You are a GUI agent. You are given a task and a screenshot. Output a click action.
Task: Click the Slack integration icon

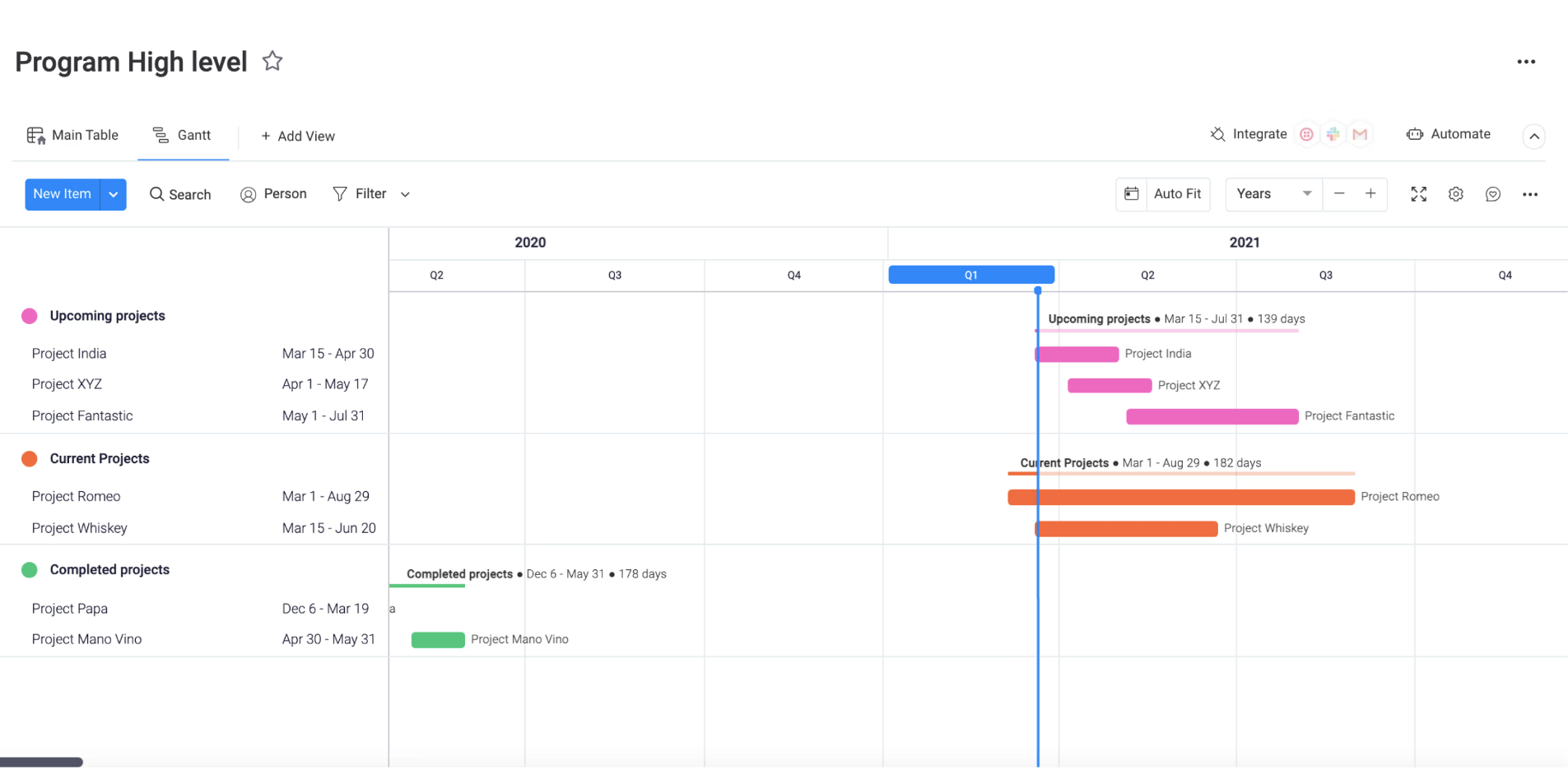pos(1333,134)
